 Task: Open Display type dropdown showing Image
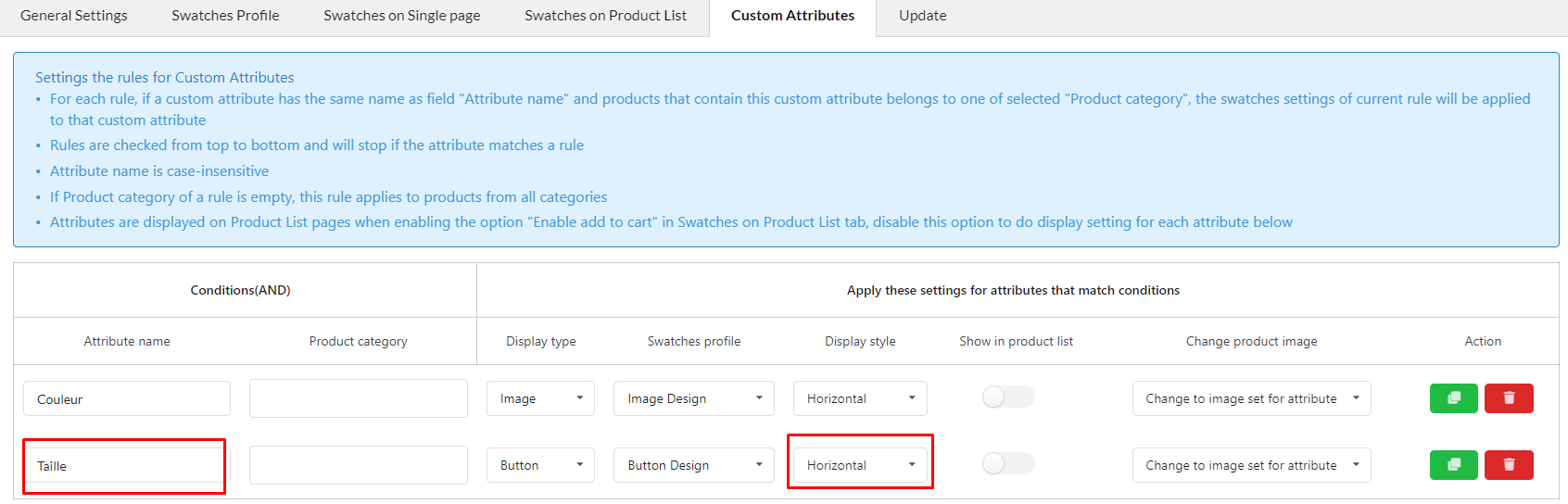pyautogui.click(x=541, y=398)
